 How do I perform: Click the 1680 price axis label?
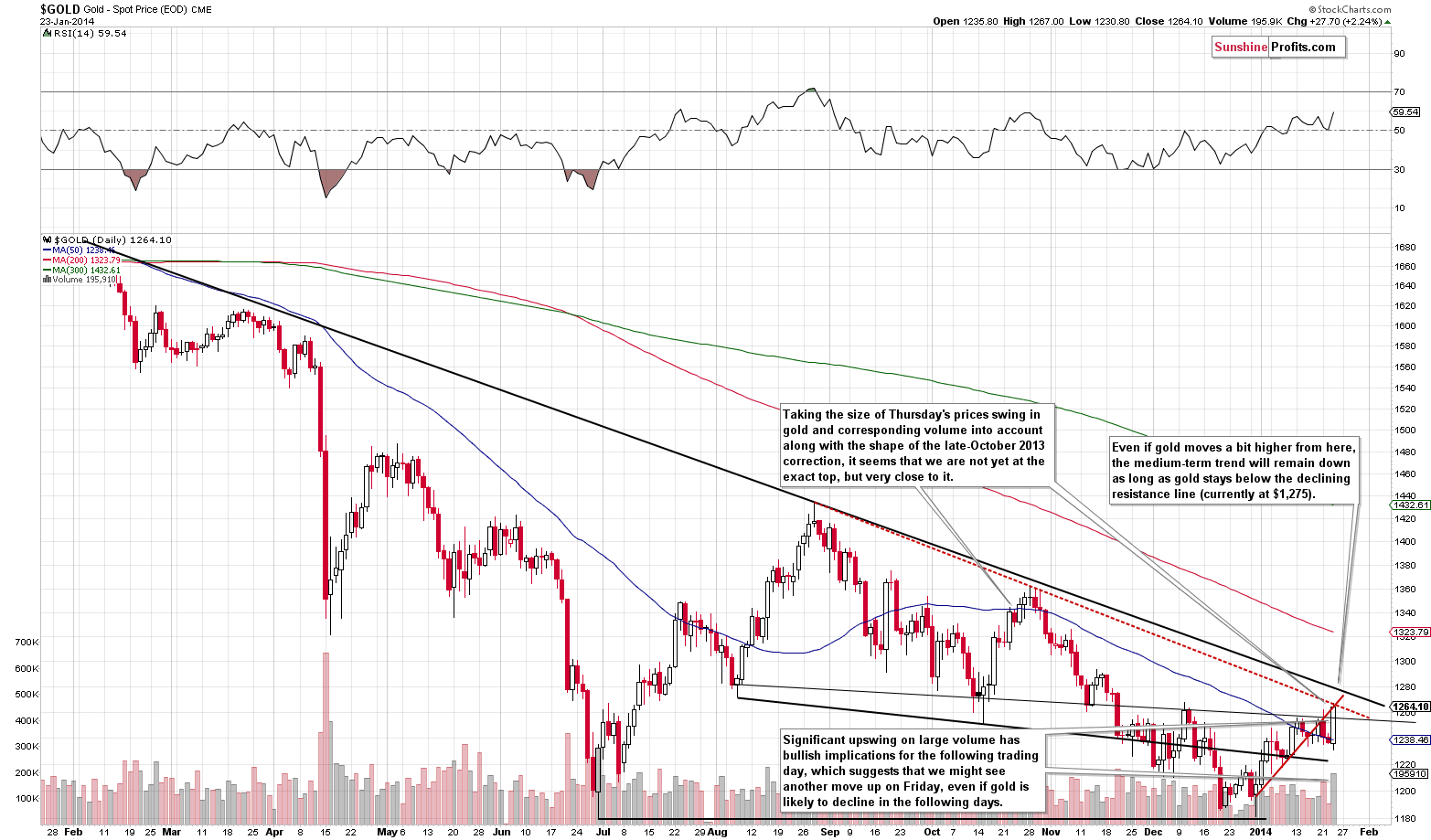pos(1404,248)
